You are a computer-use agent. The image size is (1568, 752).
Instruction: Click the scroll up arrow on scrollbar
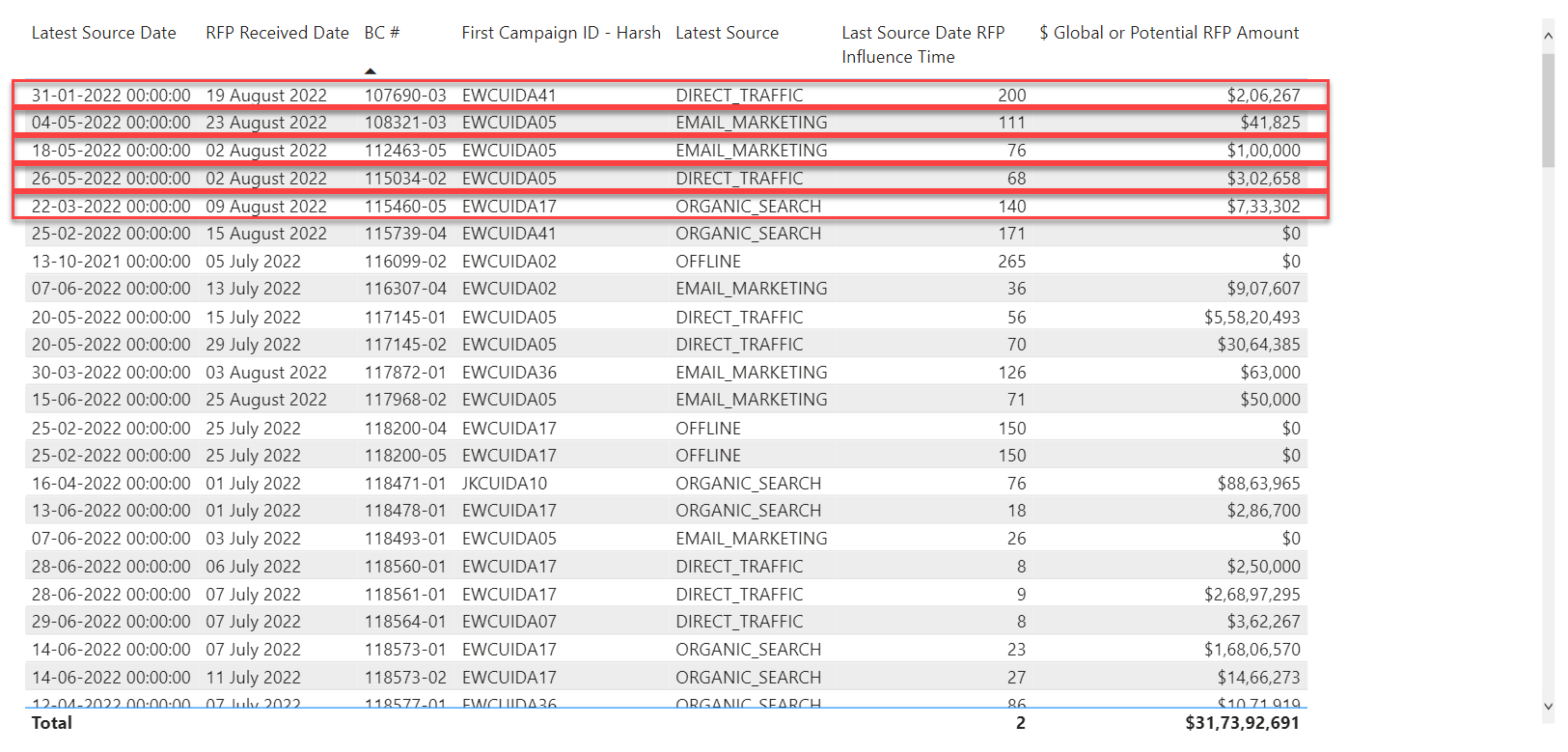click(1548, 36)
